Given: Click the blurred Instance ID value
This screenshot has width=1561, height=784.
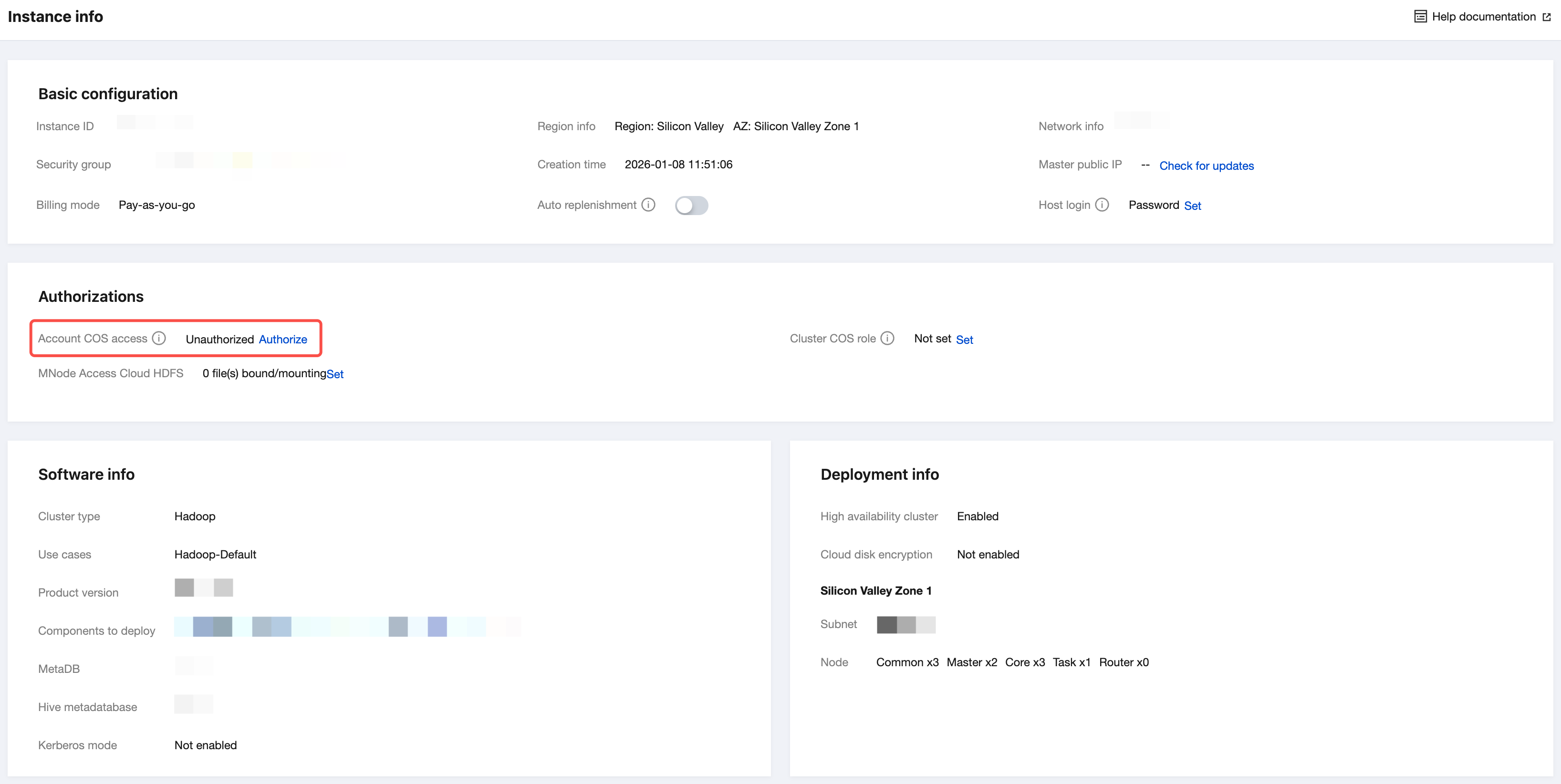Looking at the screenshot, I should pos(155,122).
